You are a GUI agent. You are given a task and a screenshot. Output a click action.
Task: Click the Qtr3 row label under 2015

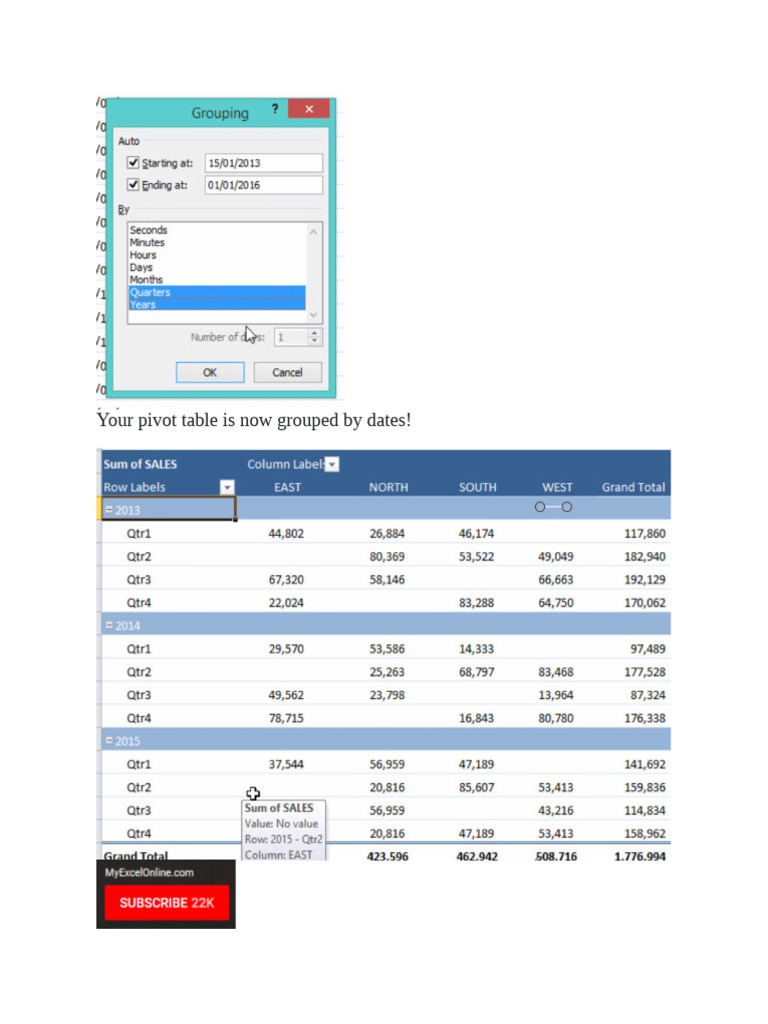[138, 810]
